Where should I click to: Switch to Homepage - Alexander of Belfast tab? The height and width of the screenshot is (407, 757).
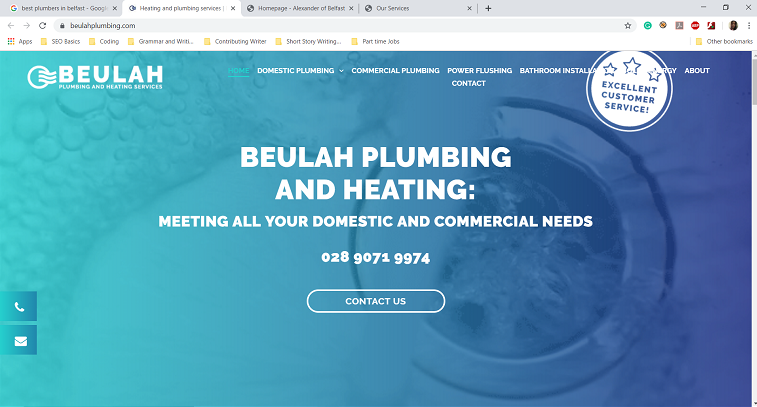coord(300,8)
